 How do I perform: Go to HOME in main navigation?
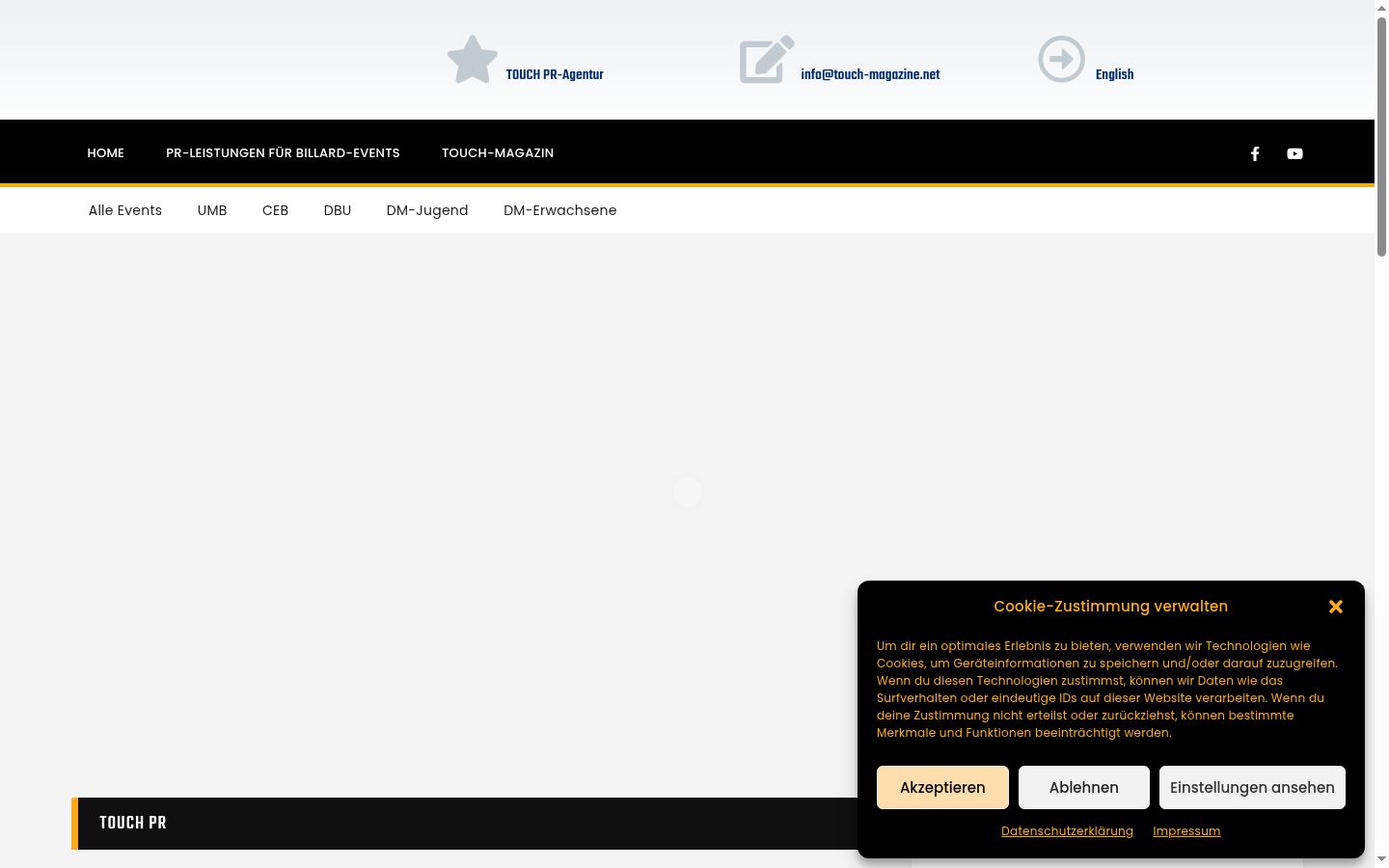click(x=105, y=152)
